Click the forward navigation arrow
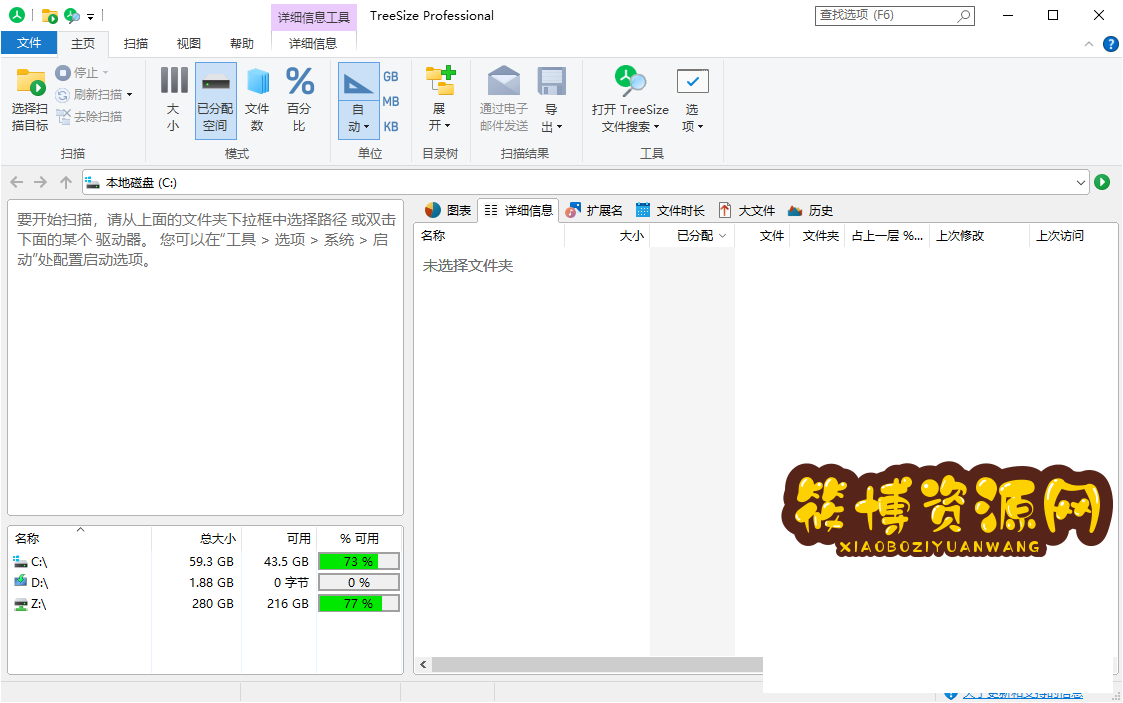 [x=41, y=183]
